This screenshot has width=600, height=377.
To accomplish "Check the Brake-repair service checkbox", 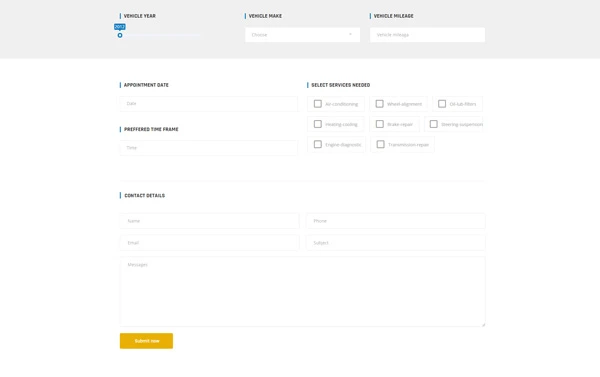I will click(x=380, y=124).
